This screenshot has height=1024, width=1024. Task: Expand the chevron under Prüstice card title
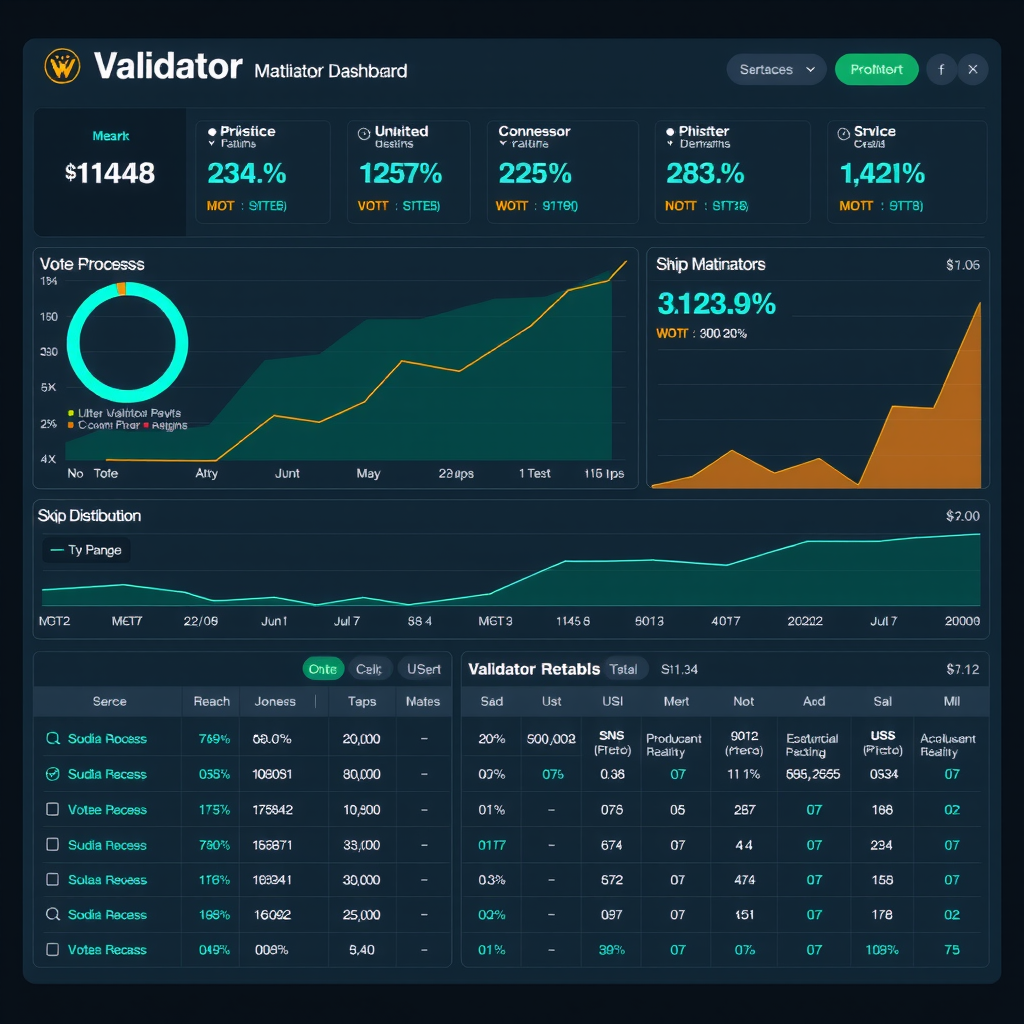(x=212, y=144)
